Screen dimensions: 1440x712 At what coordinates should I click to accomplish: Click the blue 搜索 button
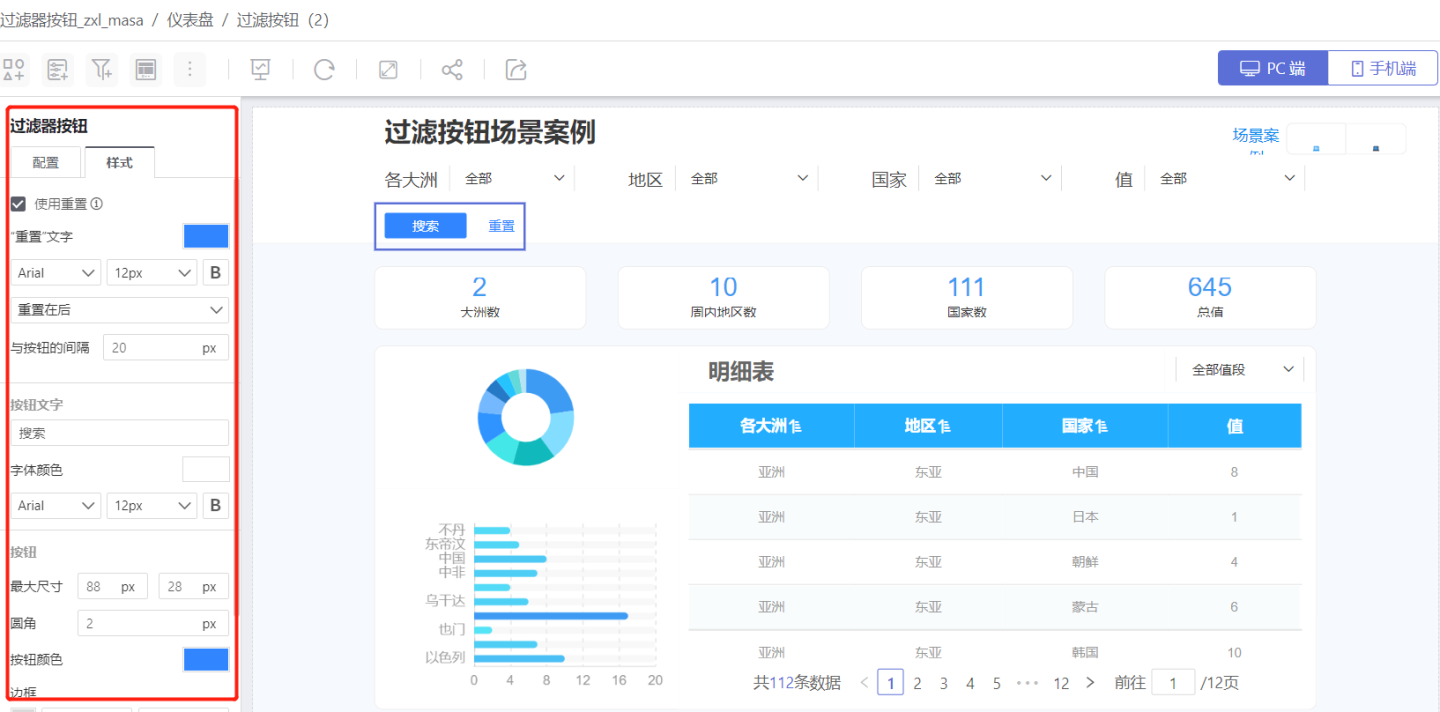(425, 226)
